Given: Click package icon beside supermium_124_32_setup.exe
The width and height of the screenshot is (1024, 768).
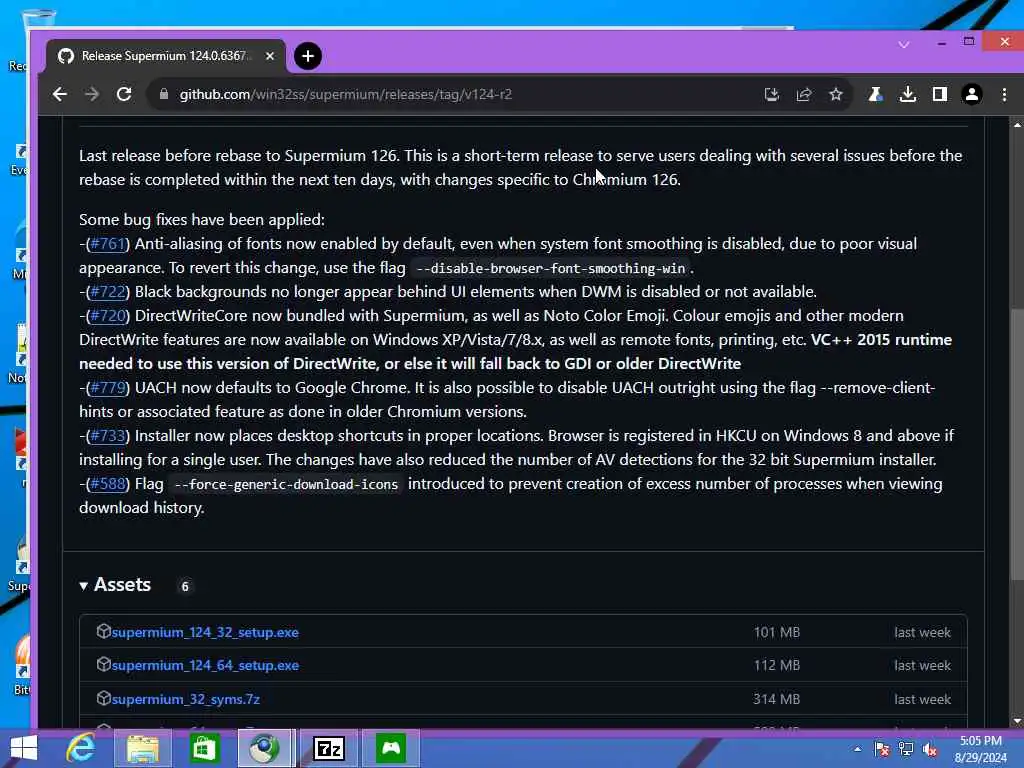Looking at the screenshot, I should pyautogui.click(x=103, y=632).
